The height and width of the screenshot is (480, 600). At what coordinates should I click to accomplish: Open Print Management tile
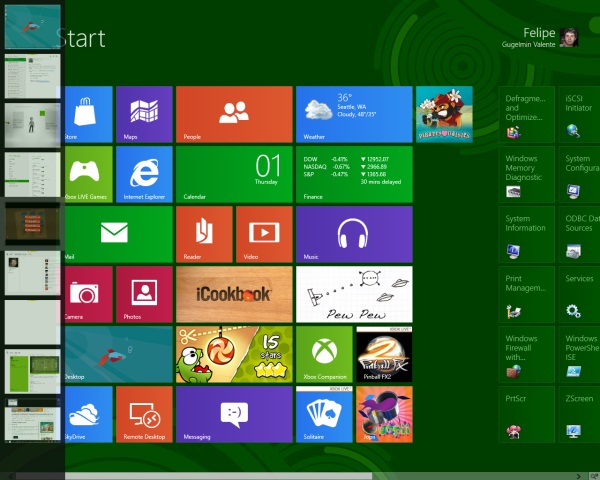click(527, 294)
